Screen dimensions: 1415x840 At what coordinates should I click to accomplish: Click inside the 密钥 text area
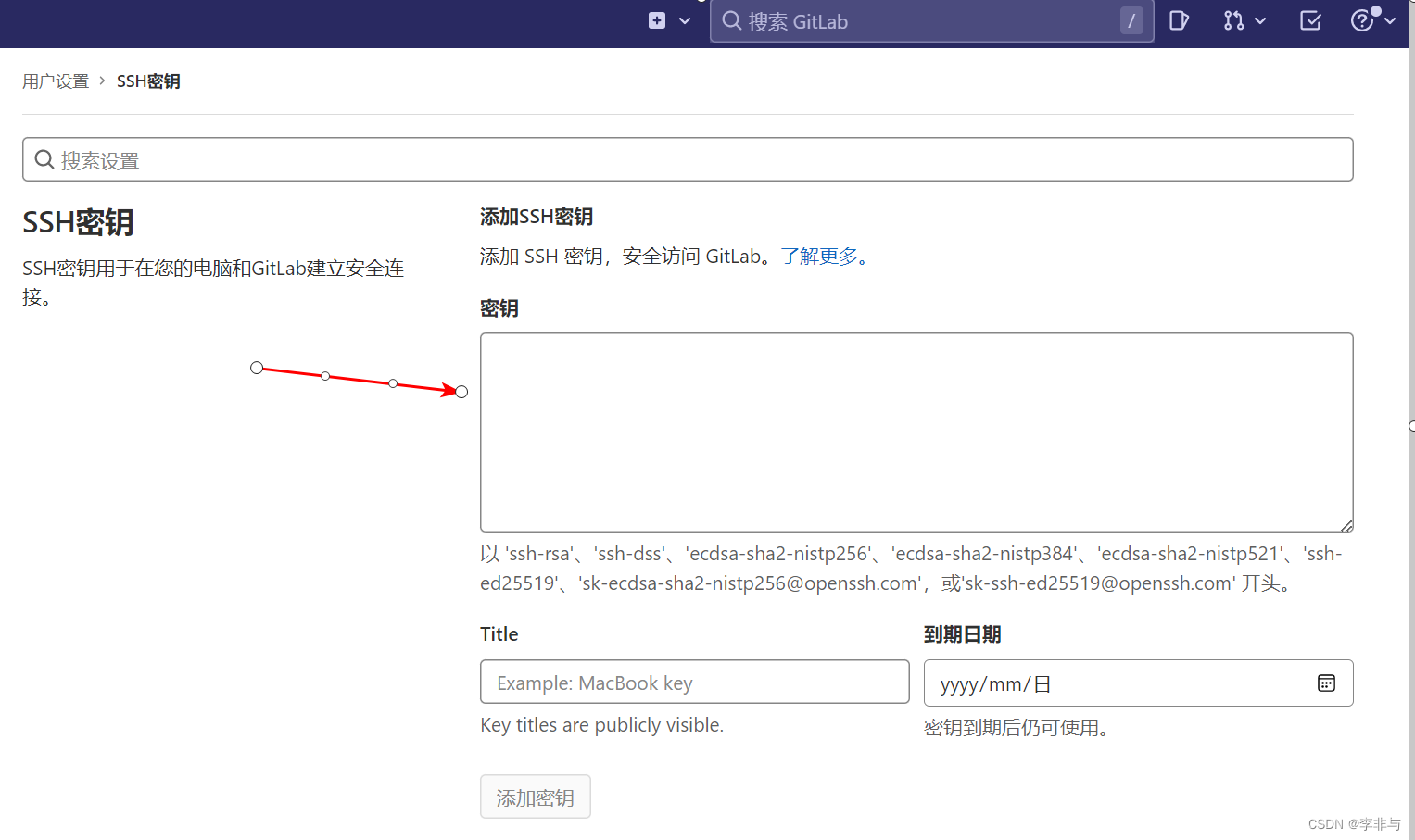coord(916,433)
